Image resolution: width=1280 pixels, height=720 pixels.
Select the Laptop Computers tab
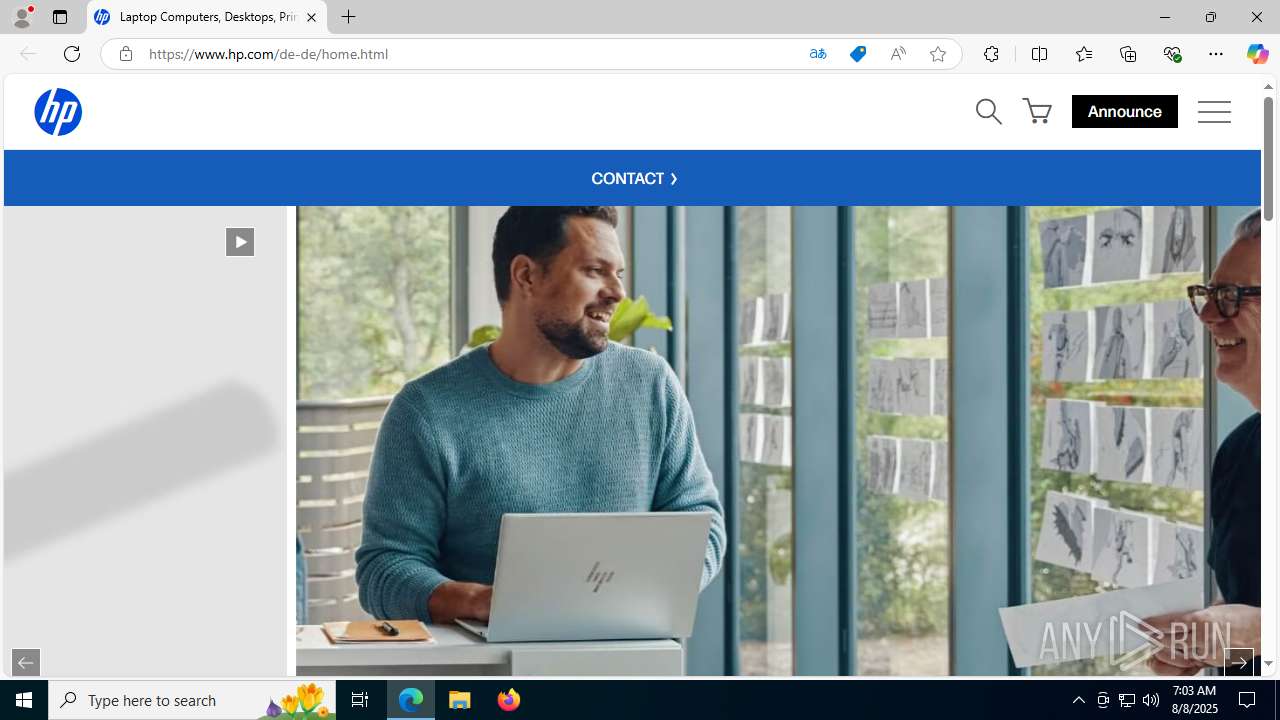click(207, 17)
